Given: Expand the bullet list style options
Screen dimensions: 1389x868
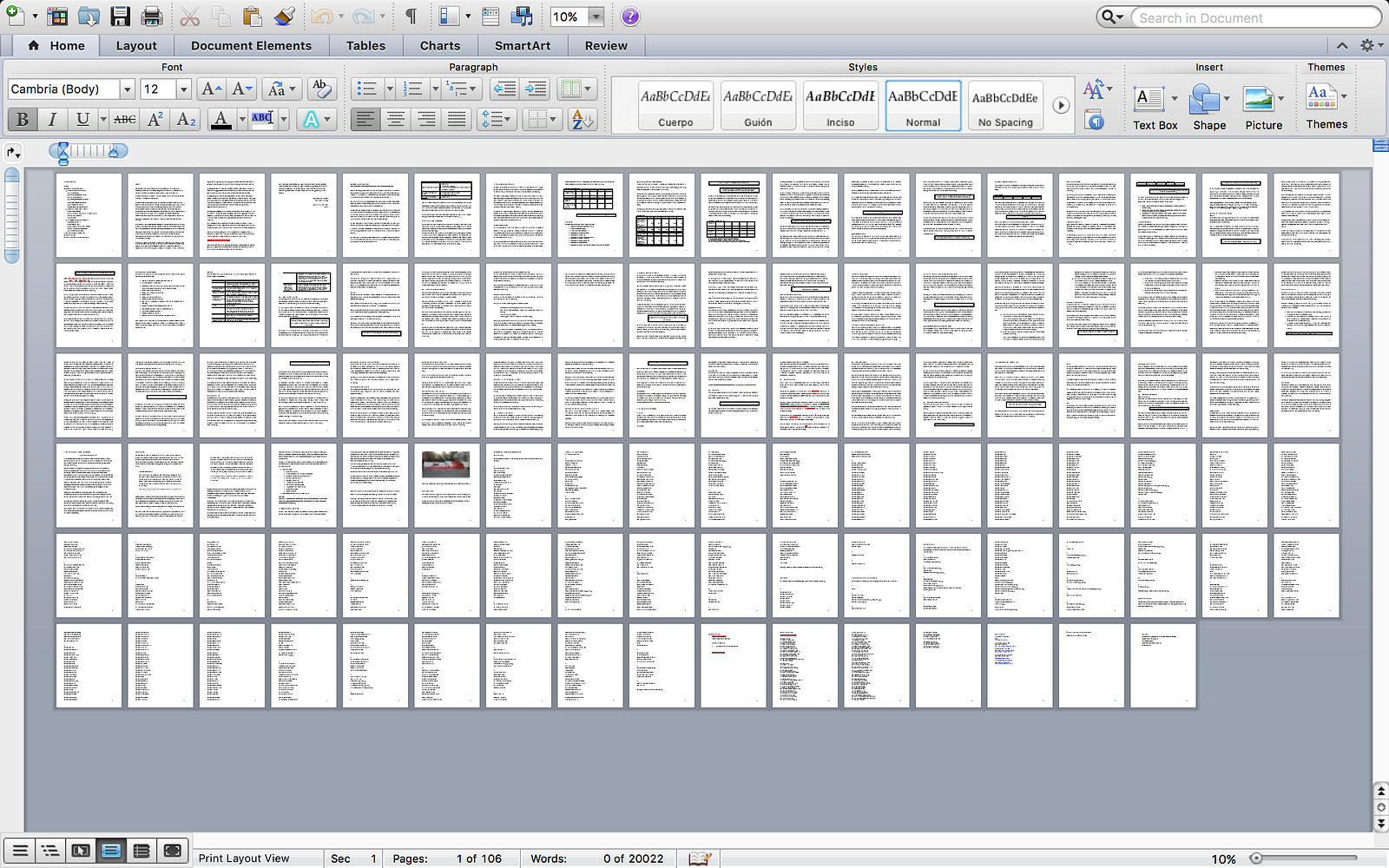Looking at the screenshot, I should [x=390, y=89].
